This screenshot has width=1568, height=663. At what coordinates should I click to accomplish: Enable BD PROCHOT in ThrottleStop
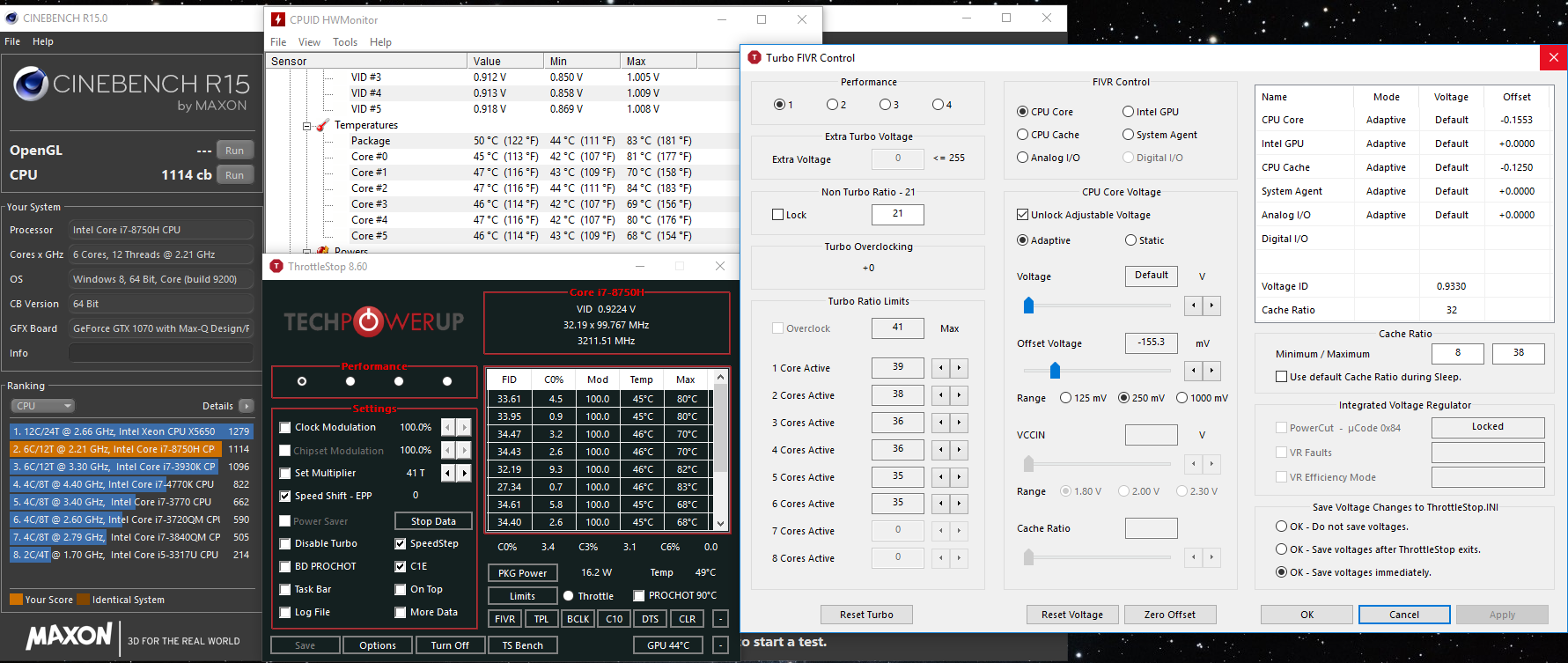[x=285, y=567]
